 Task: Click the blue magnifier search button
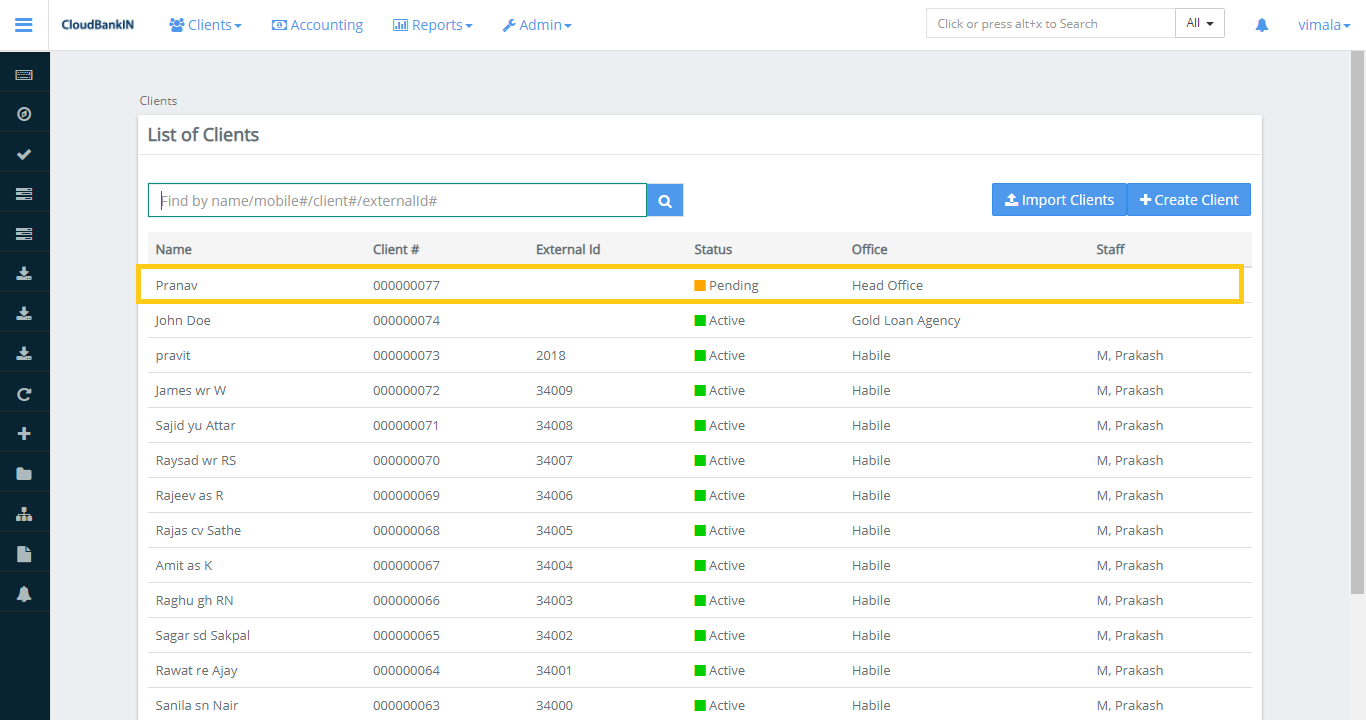click(x=665, y=201)
